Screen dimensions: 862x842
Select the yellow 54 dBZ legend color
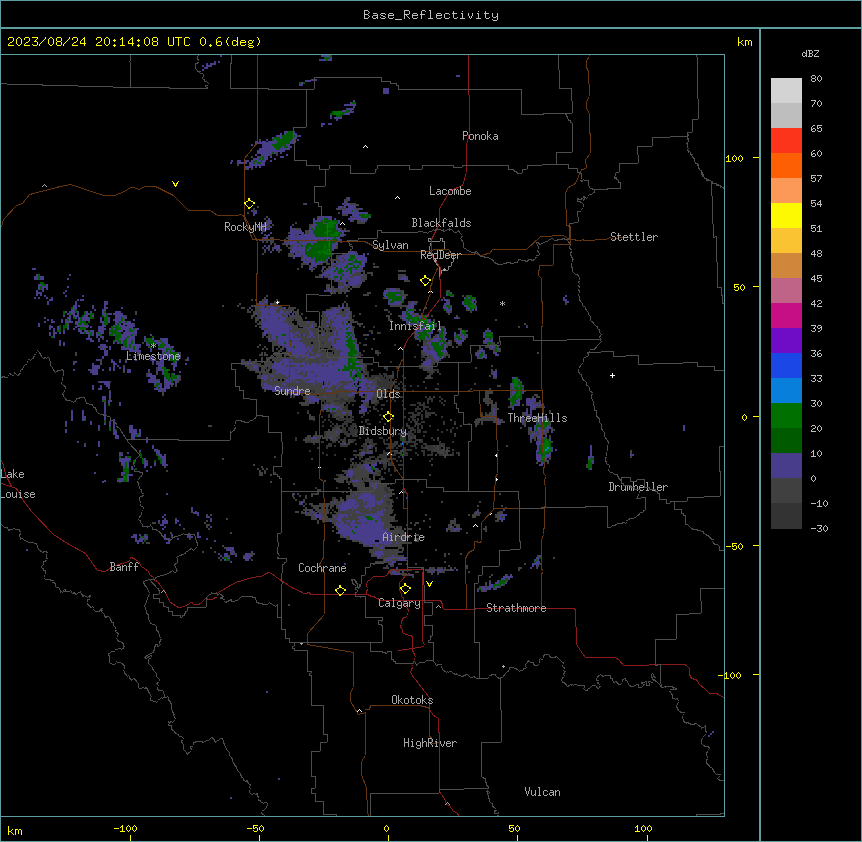[x=786, y=215]
